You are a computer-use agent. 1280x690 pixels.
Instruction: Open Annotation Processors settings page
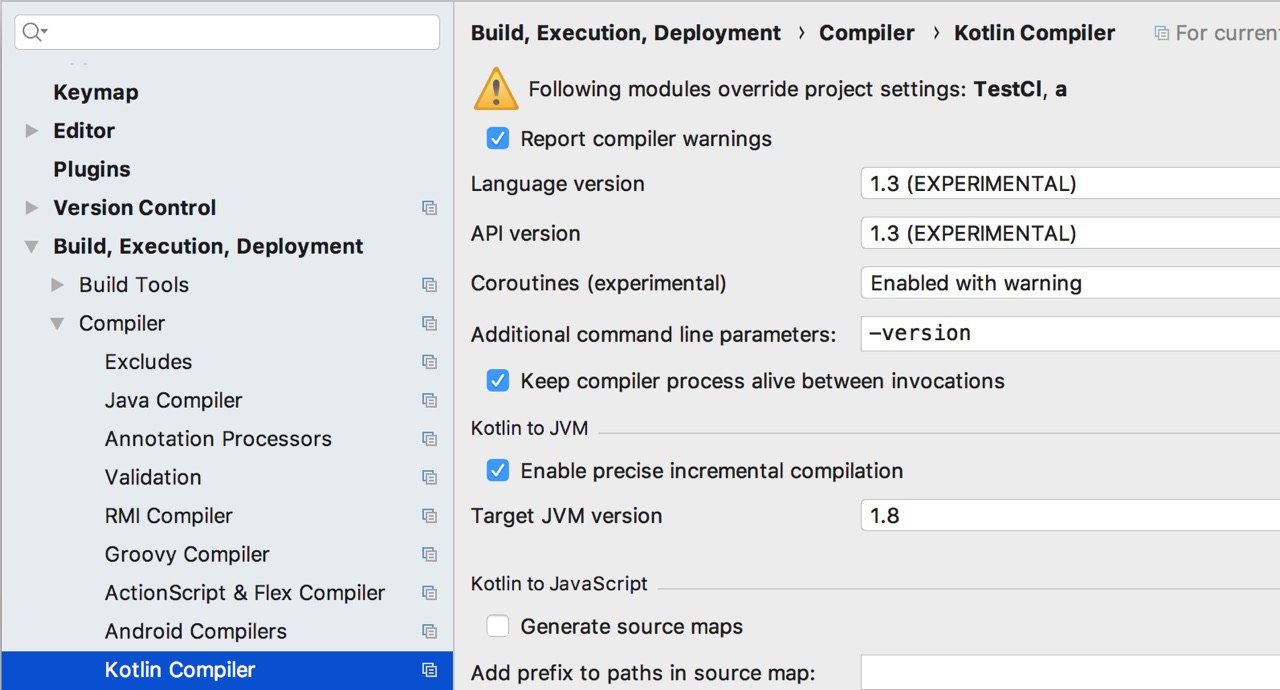[x=218, y=439]
